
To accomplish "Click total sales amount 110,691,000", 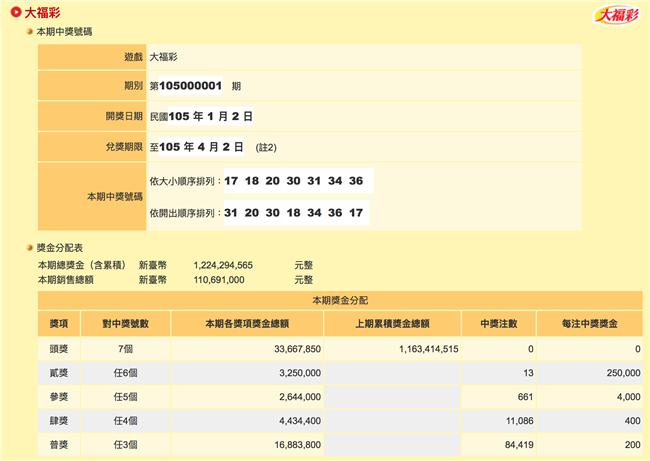I will tap(219, 280).
